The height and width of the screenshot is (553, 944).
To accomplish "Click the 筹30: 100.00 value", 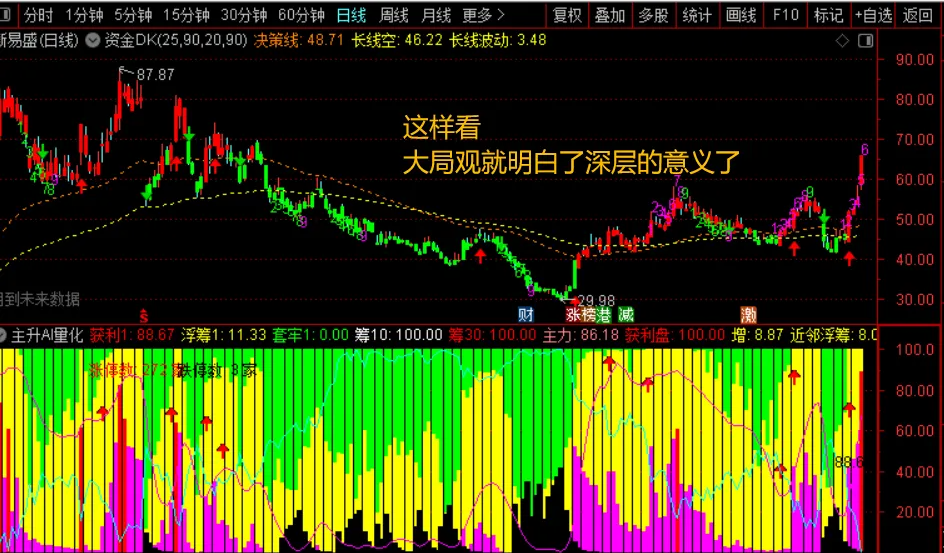I will (492, 334).
